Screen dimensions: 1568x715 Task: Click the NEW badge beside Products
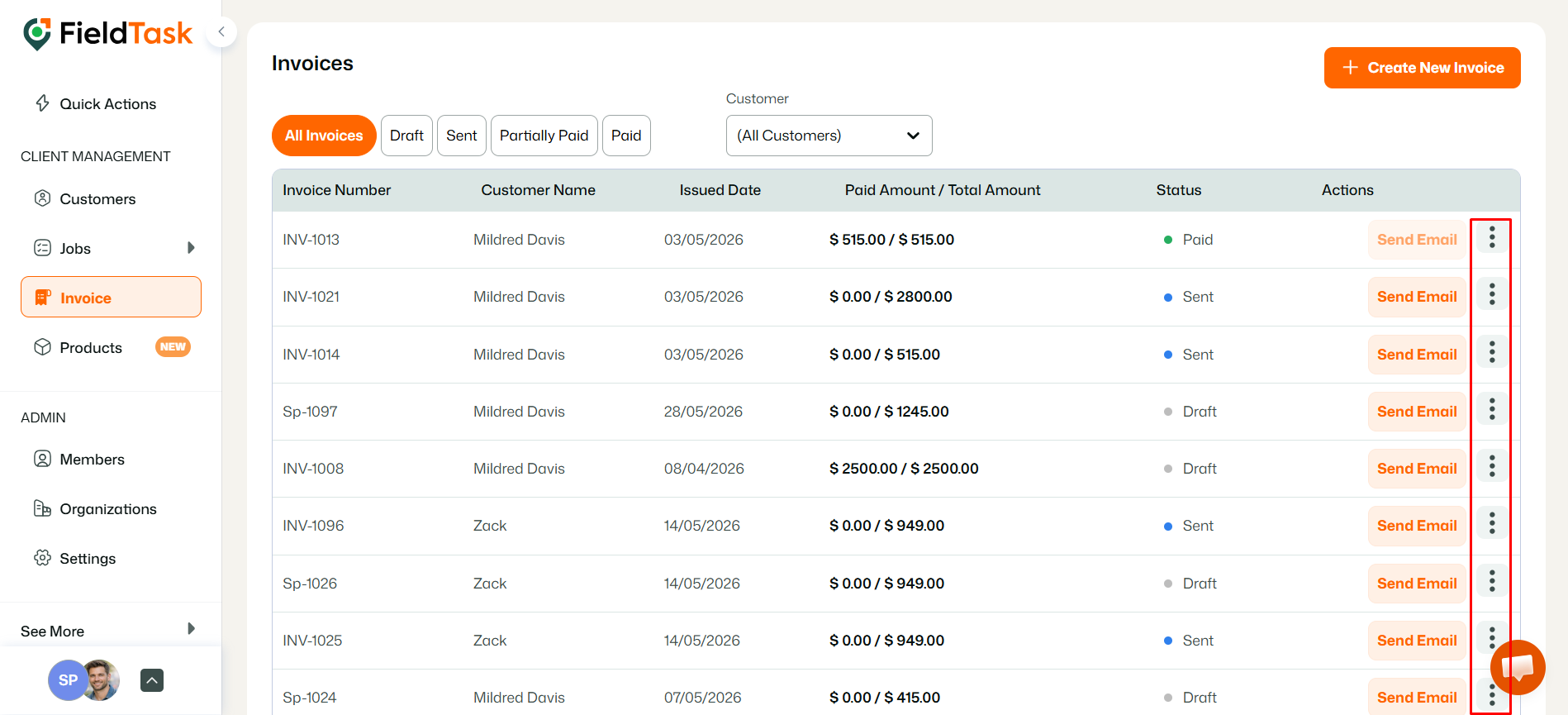click(173, 347)
